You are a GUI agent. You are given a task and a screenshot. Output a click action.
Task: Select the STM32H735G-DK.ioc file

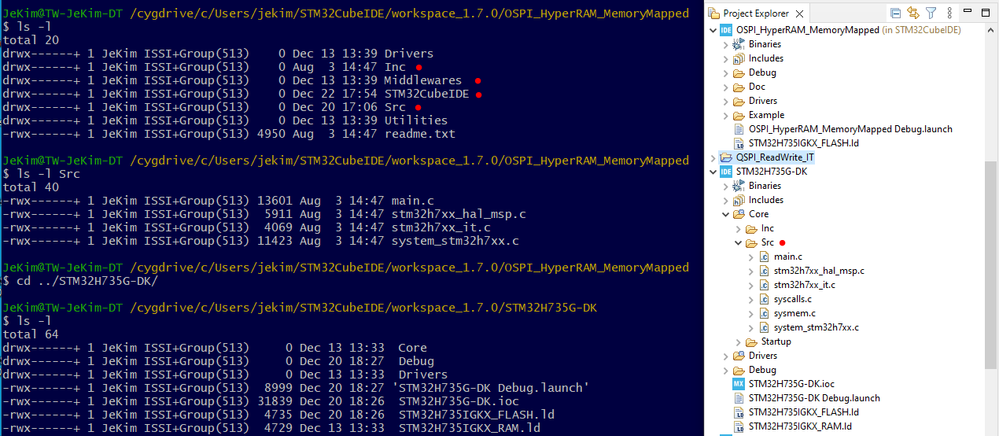(784, 384)
